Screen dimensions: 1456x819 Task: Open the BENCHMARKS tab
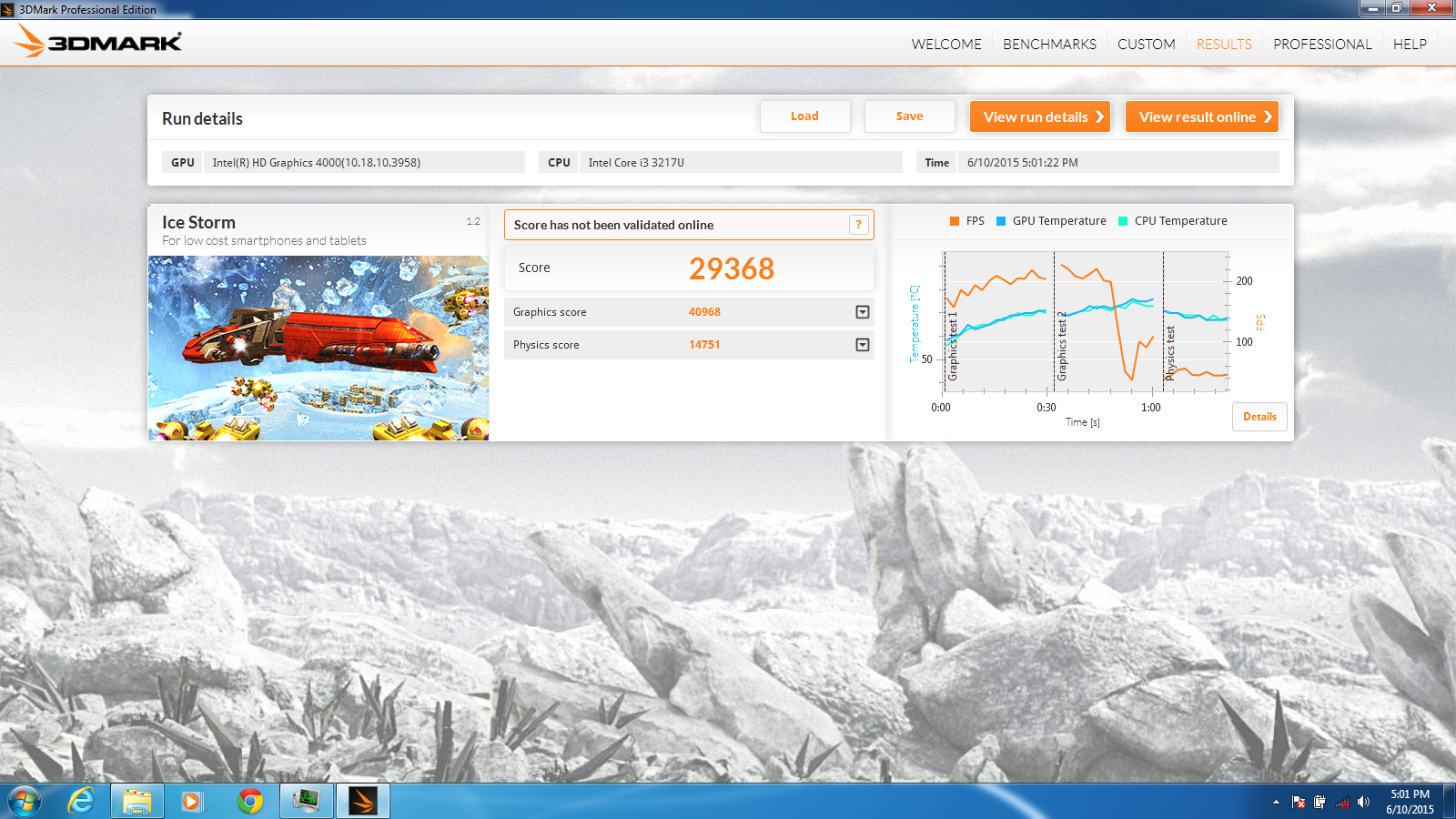pos(1049,44)
